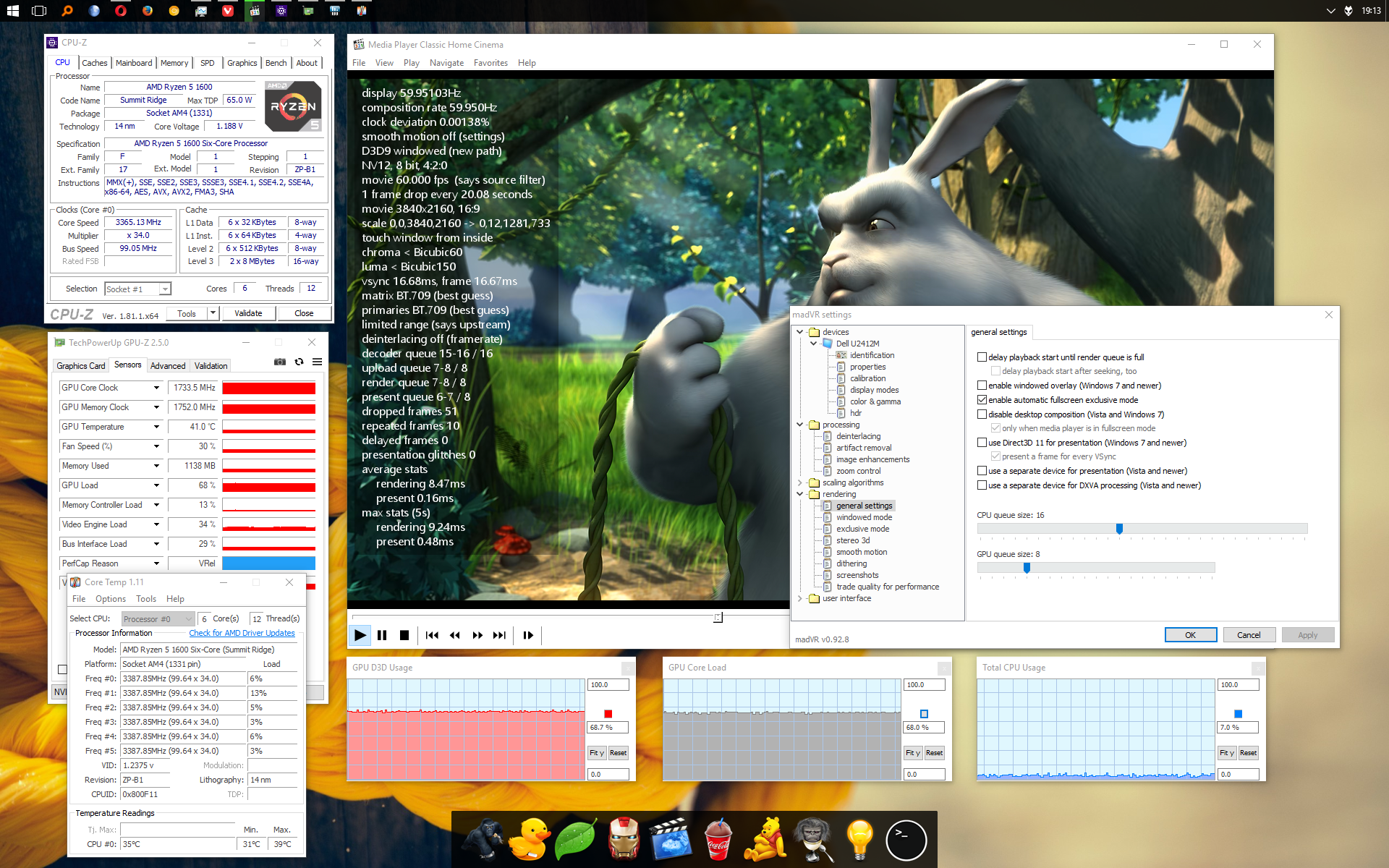Click the Coca-Cola cup dock icon
Image resolution: width=1389 pixels, height=868 pixels.
[717, 840]
